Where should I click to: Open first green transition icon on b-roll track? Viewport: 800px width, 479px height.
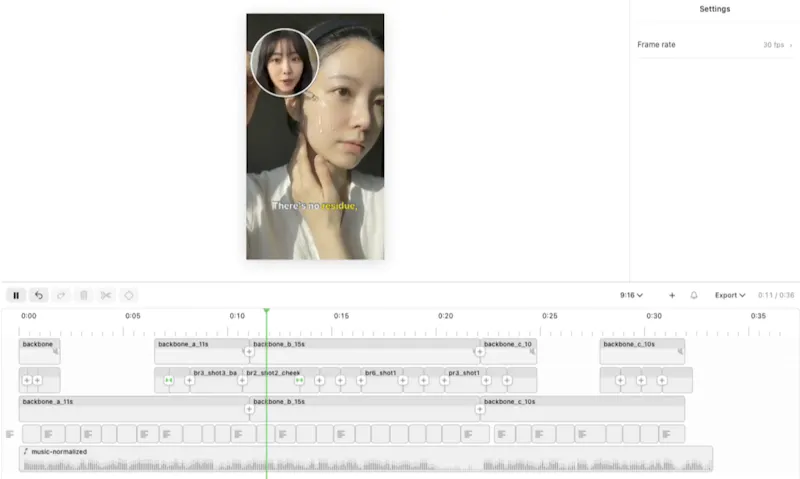tap(168, 381)
